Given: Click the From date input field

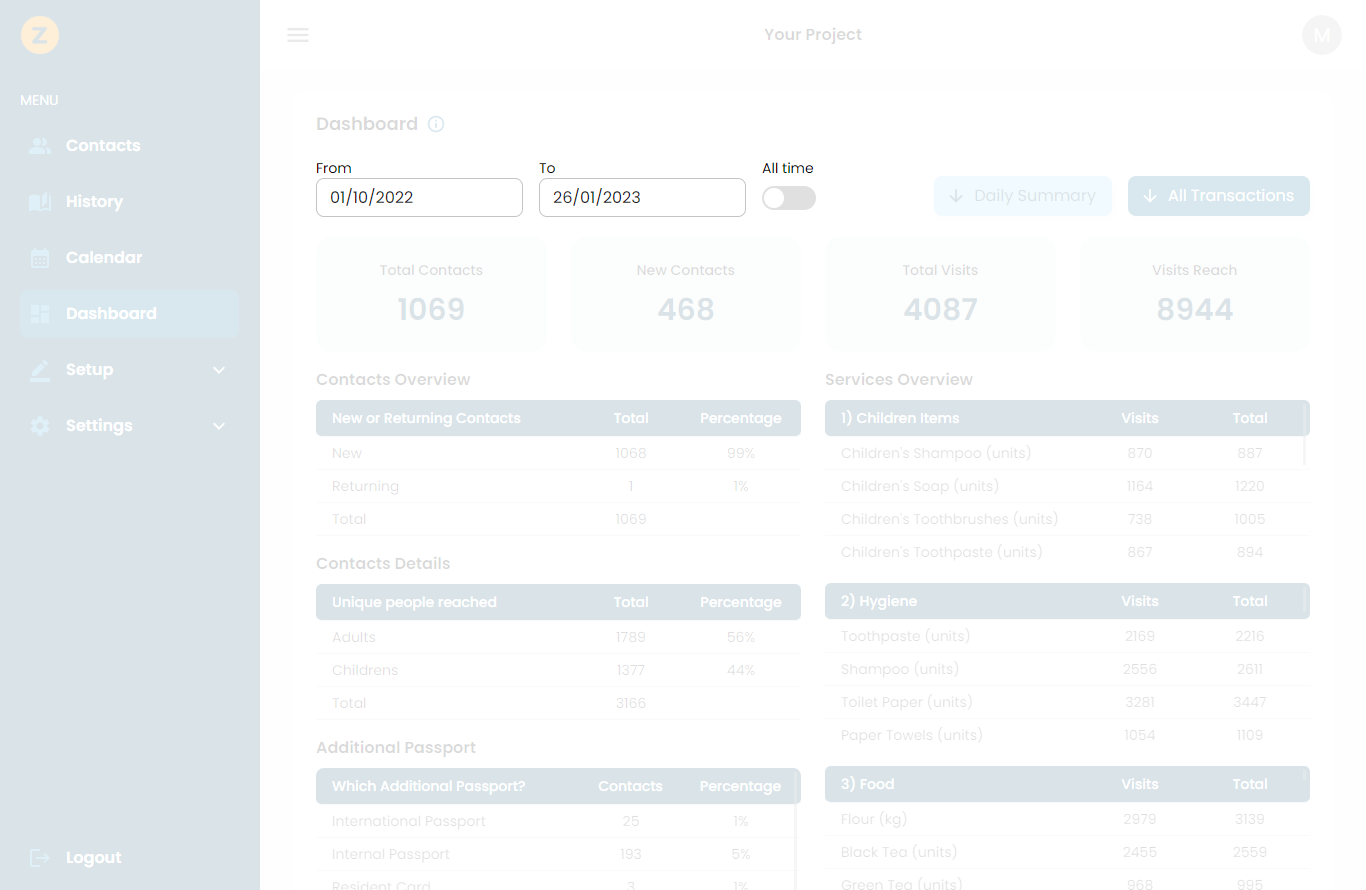Looking at the screenshot, I should (x=419, y=197).
